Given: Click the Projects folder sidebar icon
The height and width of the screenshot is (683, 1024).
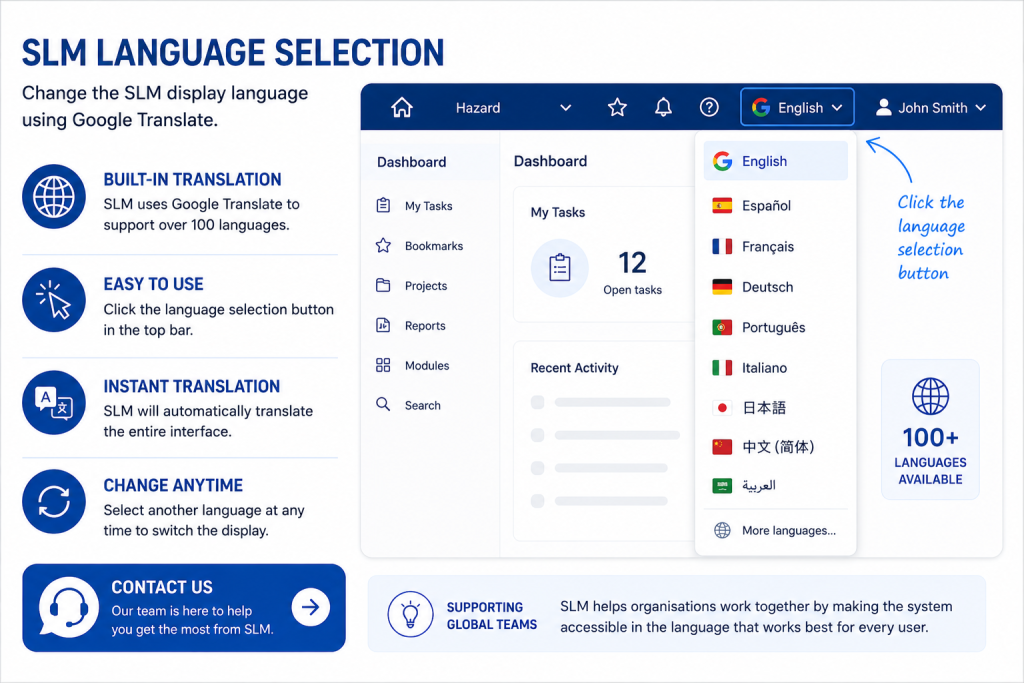Looking at the screenshot, I should [383, 285].
